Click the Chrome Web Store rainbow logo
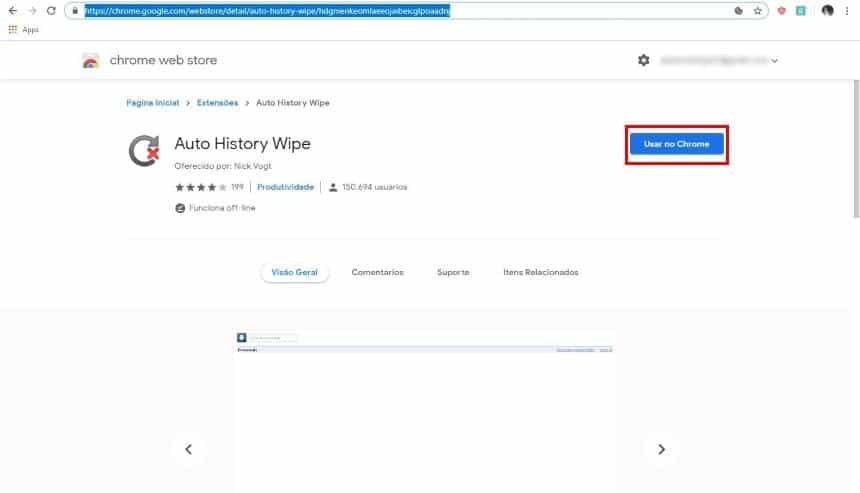 click(x=90, y=60)
